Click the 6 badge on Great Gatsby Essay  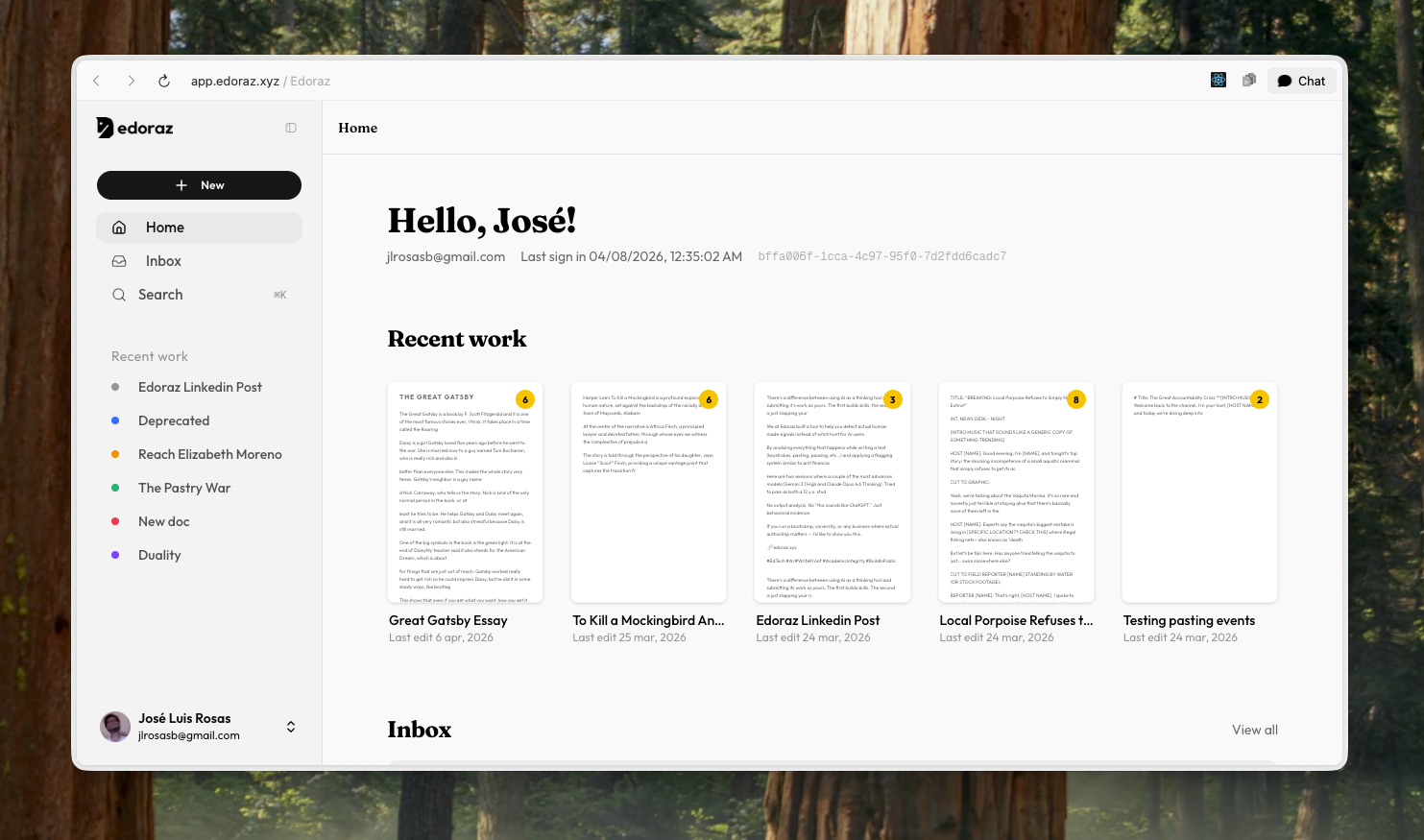point(525,399)
